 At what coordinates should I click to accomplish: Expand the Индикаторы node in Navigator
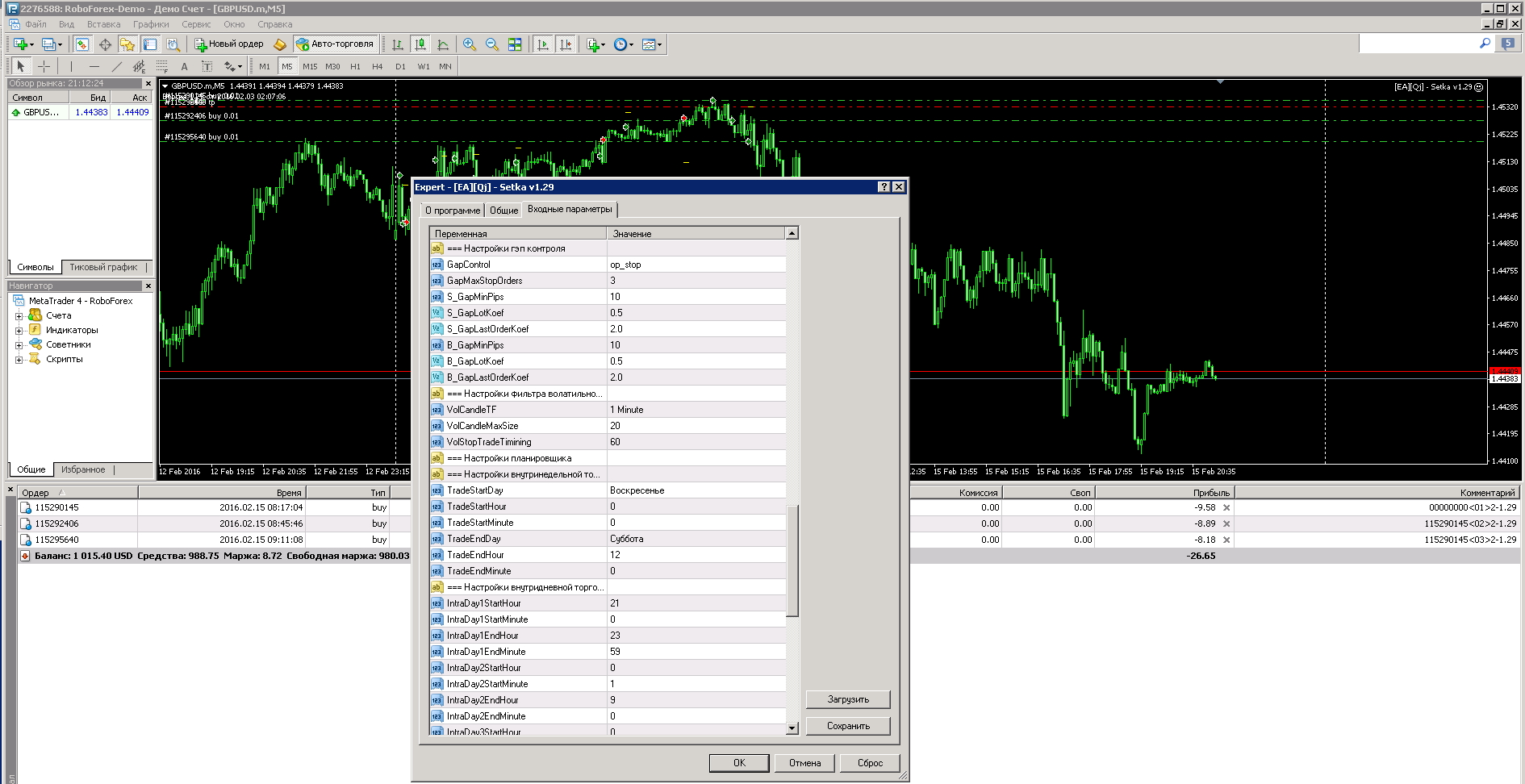pos(19,331)
